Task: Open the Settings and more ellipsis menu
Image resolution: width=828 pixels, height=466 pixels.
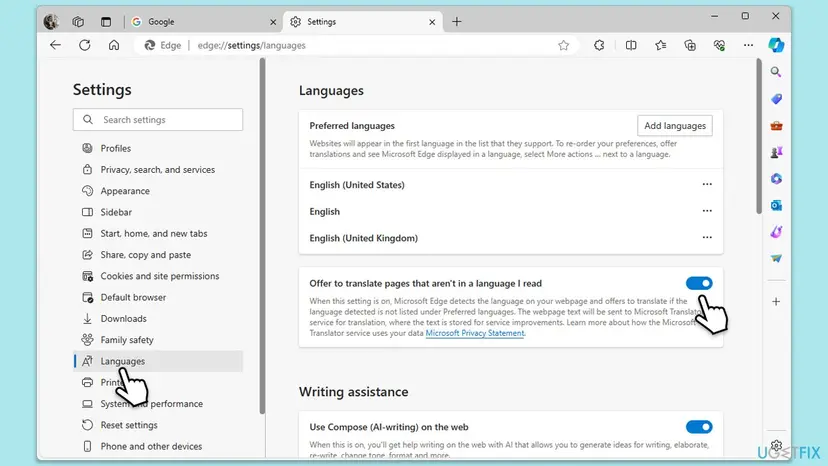Action: point(748,45)
